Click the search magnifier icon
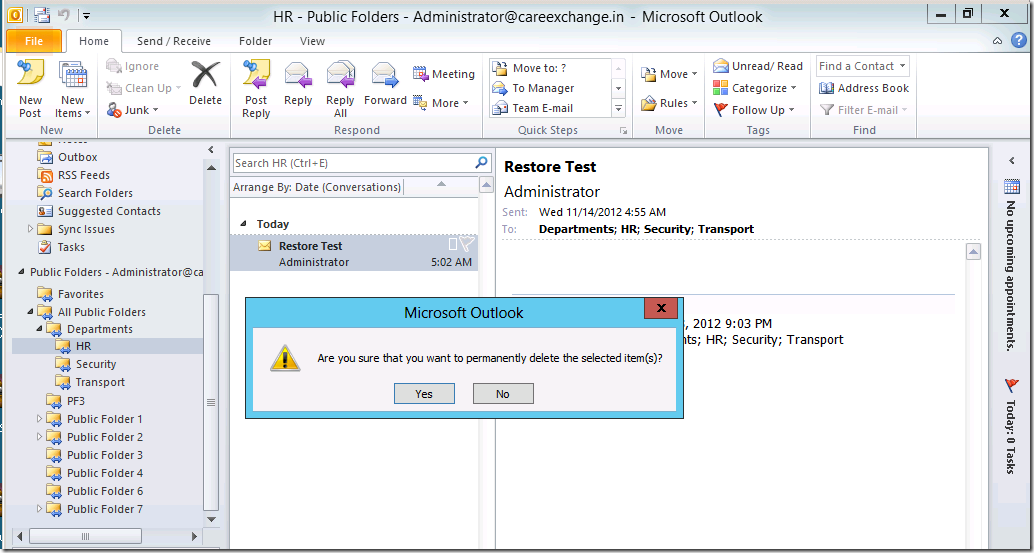Screen dimensions: 1034x553 481,162
